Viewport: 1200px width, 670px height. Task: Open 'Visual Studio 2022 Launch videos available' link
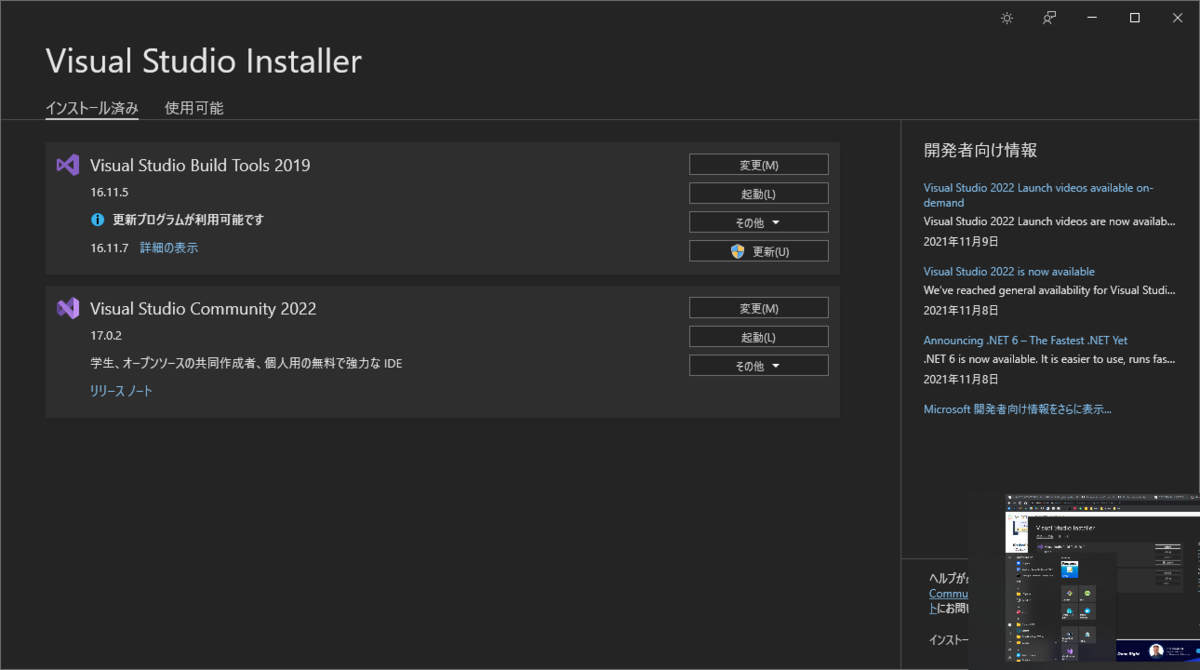point(1038,195)
